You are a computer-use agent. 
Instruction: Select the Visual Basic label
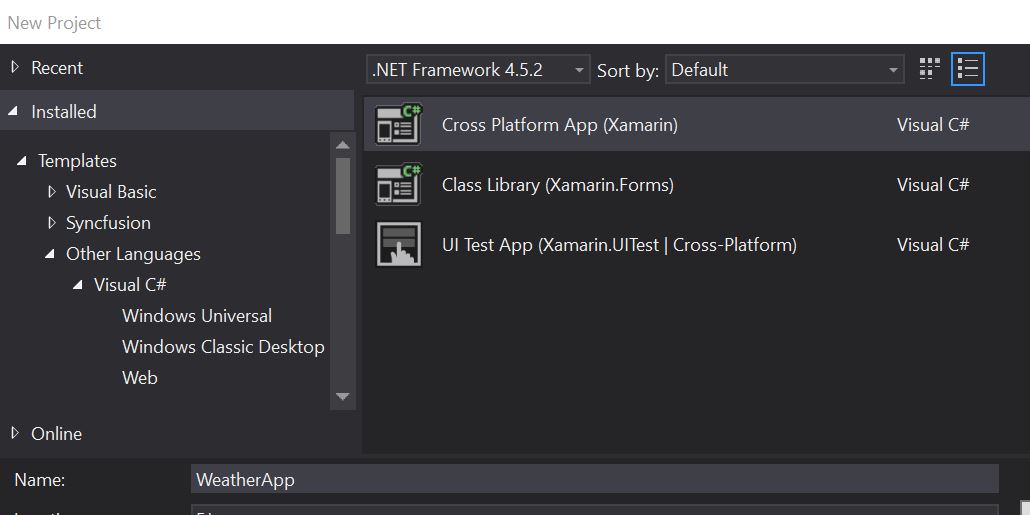(111, 192)
